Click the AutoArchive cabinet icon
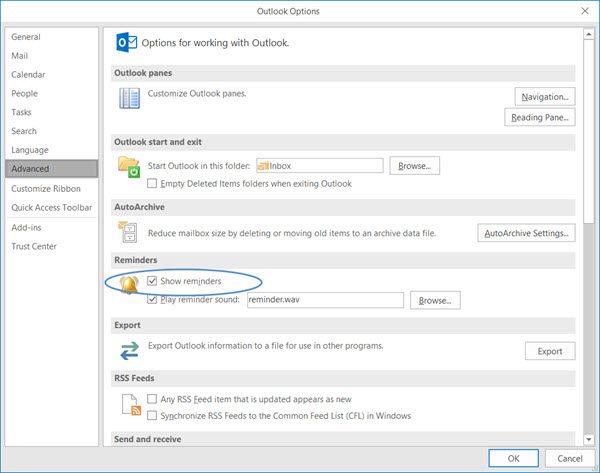 tap(129, 233)
